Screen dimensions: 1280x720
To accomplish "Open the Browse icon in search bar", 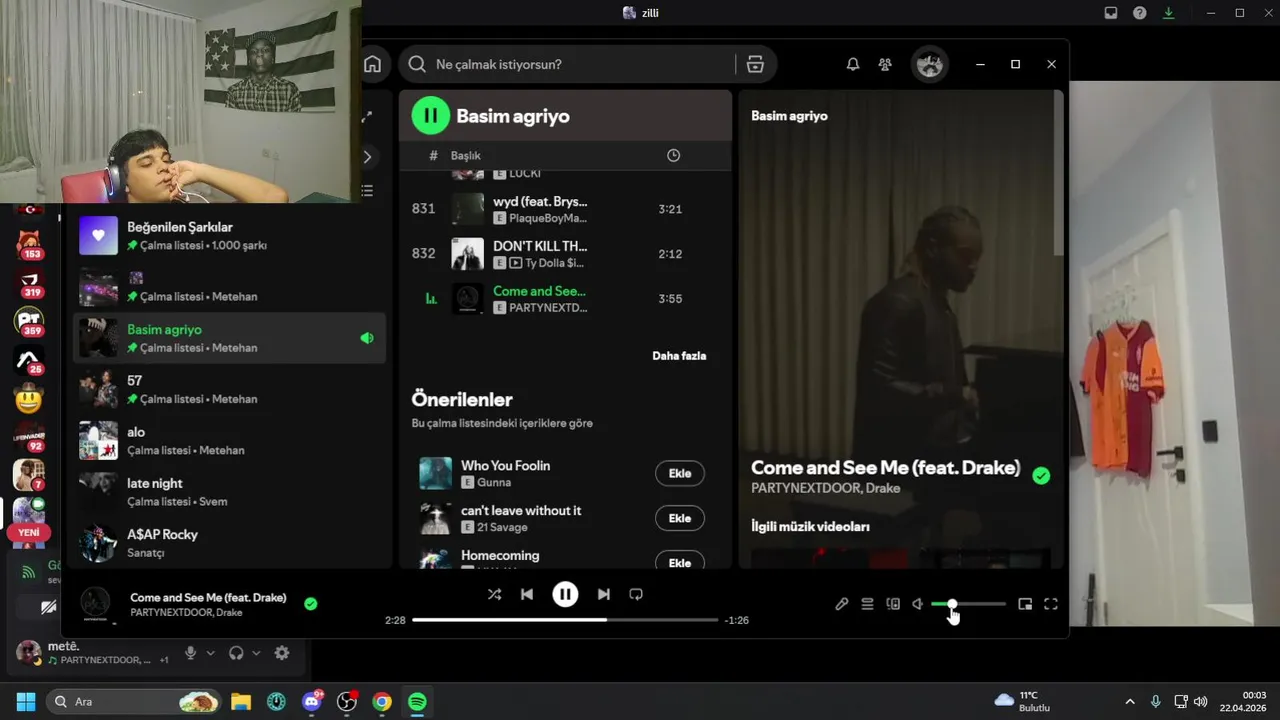I will [x=755, y=64].
